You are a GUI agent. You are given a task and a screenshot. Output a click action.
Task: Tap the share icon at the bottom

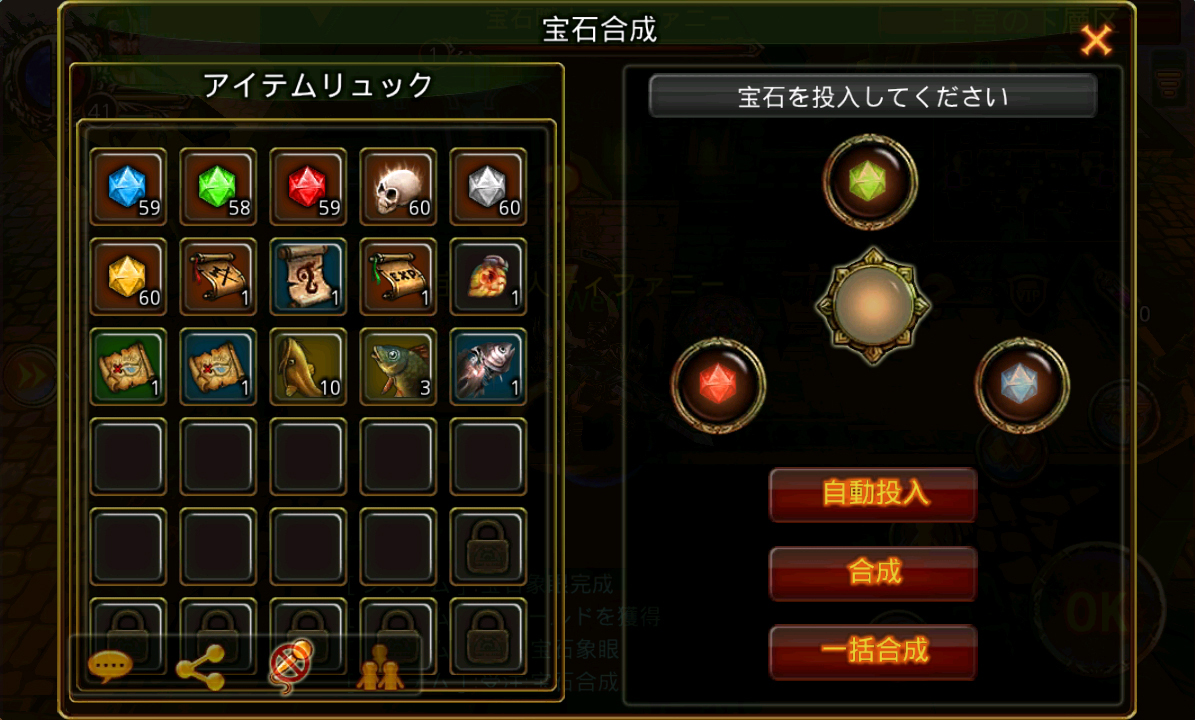point(200,667)
